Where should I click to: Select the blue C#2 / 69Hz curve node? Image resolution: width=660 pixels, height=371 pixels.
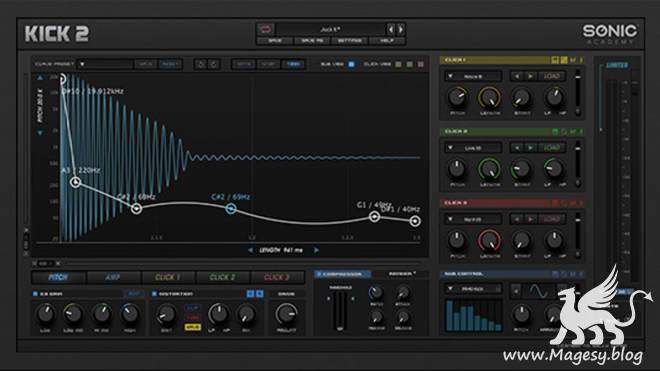click(230, 208)
